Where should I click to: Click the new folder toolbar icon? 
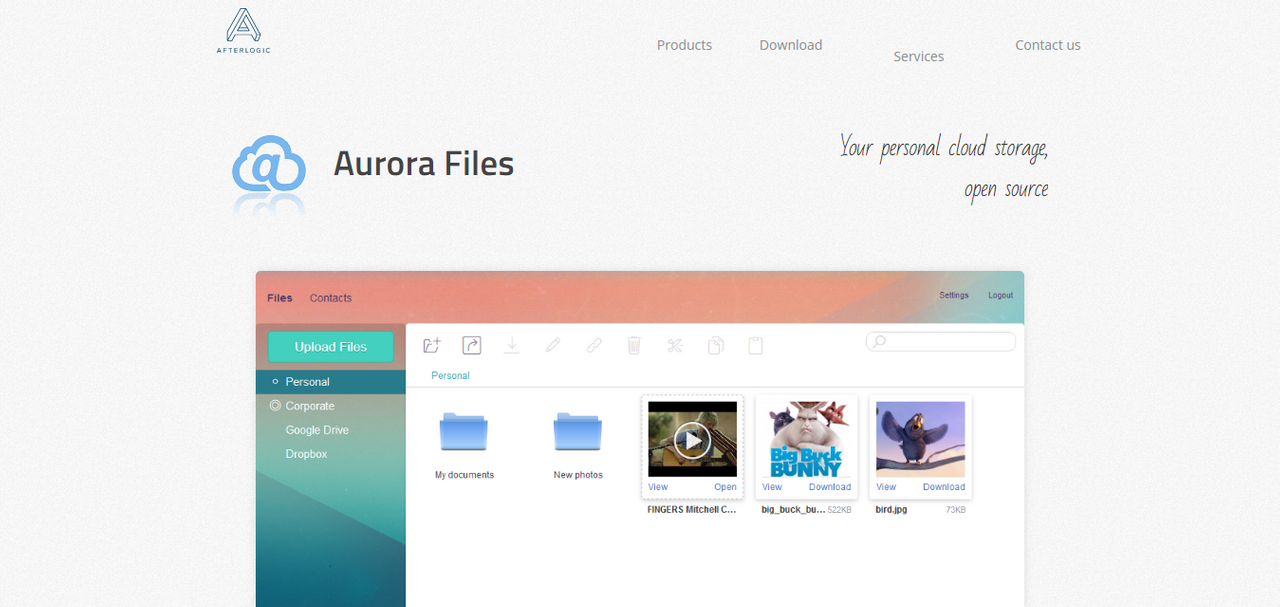pos(432,345)
